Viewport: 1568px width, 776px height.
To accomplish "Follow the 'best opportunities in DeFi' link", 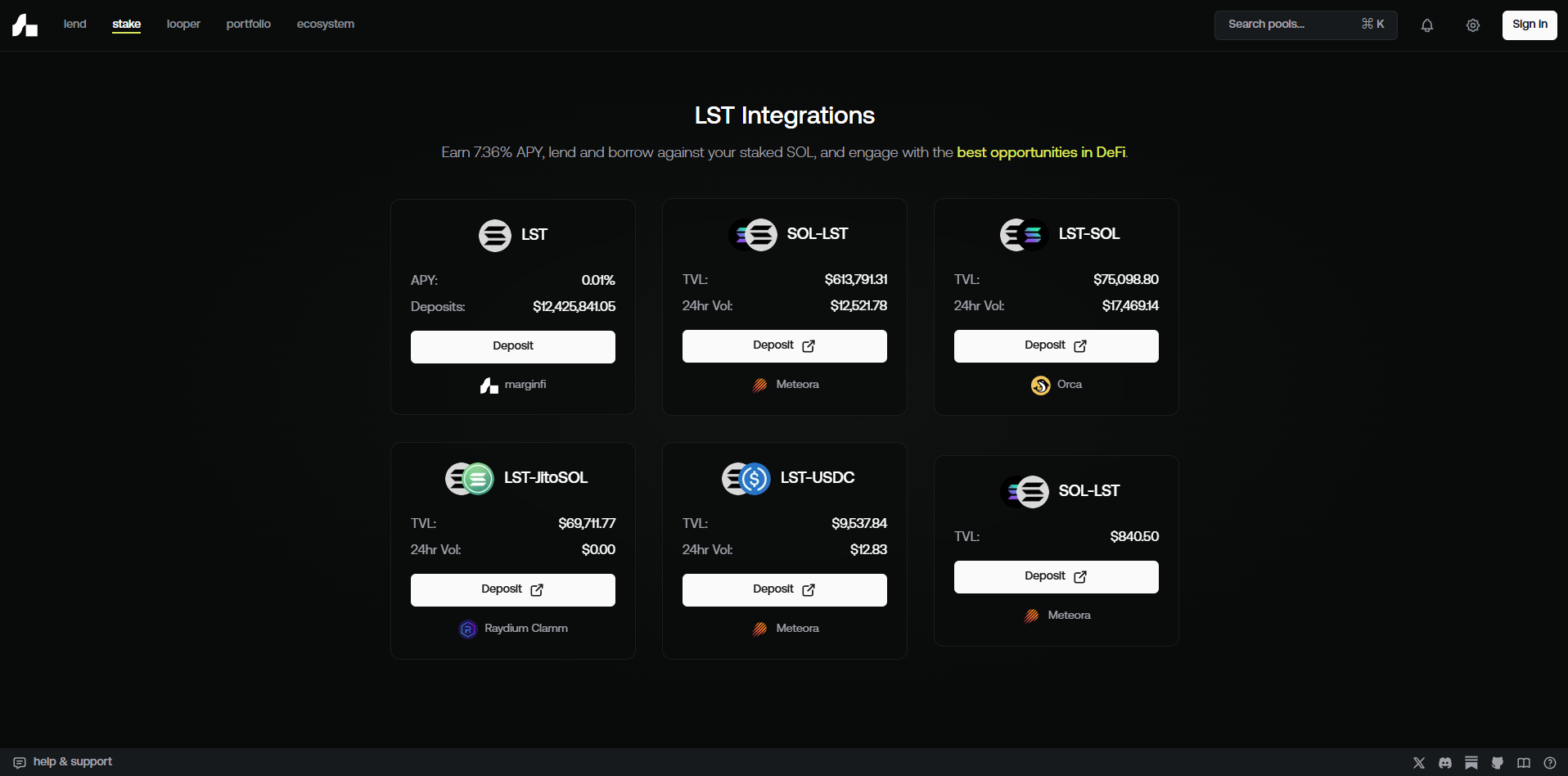I will tap(1041, 152).
